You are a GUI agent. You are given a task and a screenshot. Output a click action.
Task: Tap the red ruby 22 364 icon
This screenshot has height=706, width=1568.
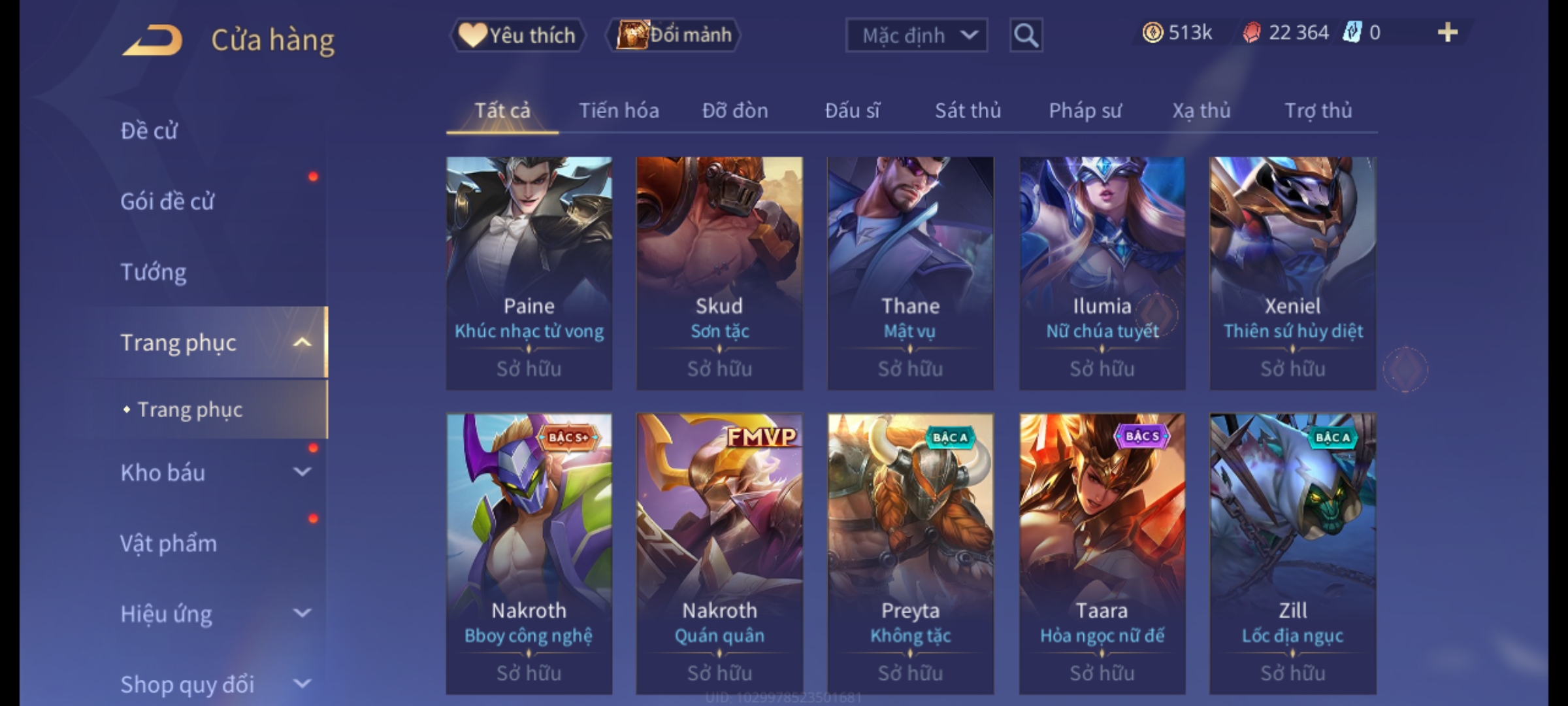click(1251, 33)
